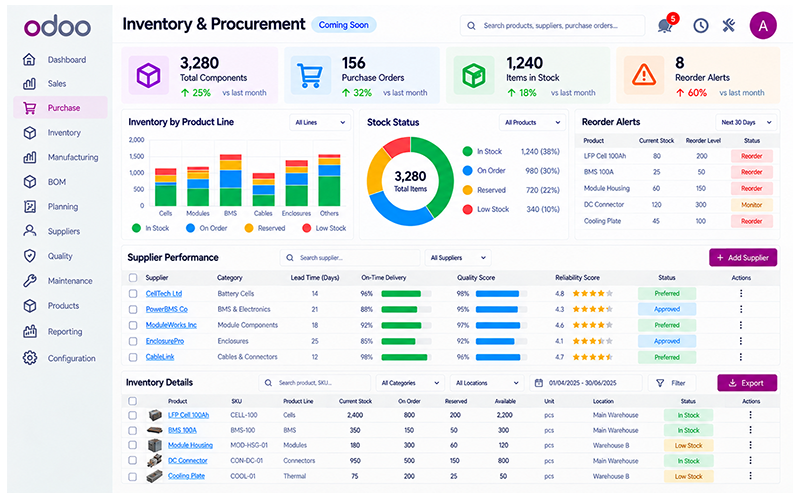Check the CableLink supplier checkbox
The image size is (800, 498).
click(133, 357)
